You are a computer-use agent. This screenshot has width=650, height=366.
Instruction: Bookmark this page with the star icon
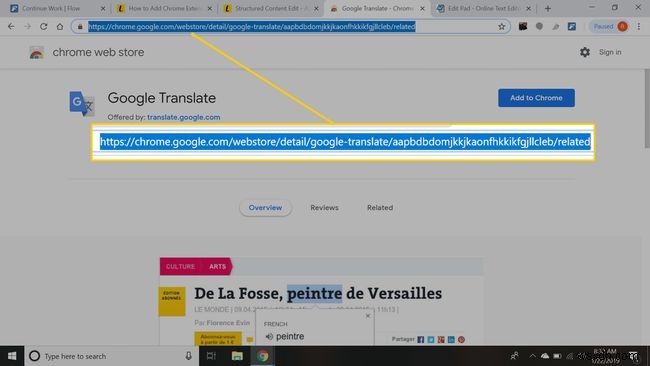pyautogui.click(x=502, y=27)
